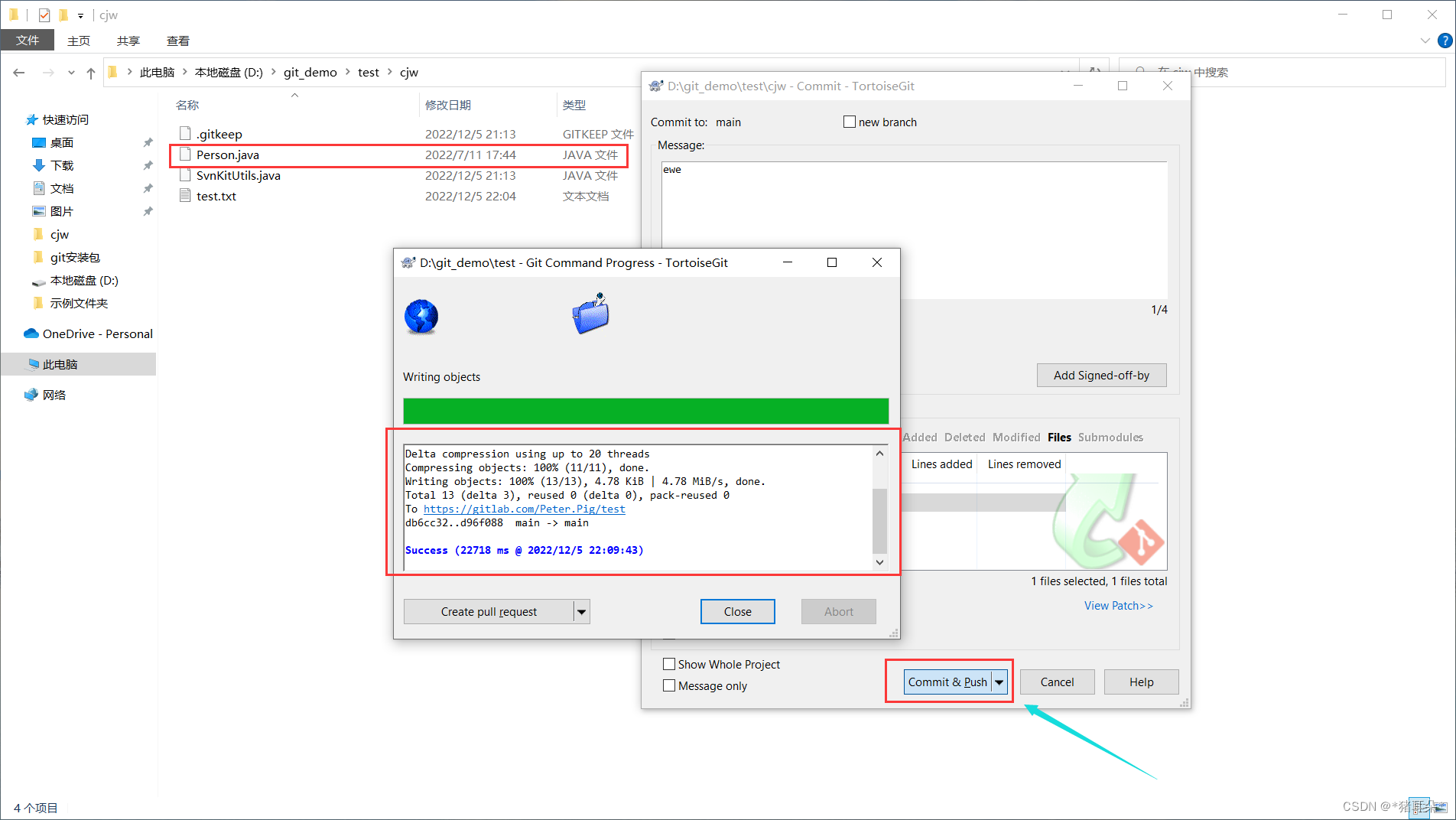Screen dimensions: 1456x820
Task: Enable the Message only checkbox
Action: [x=670, y=685]
